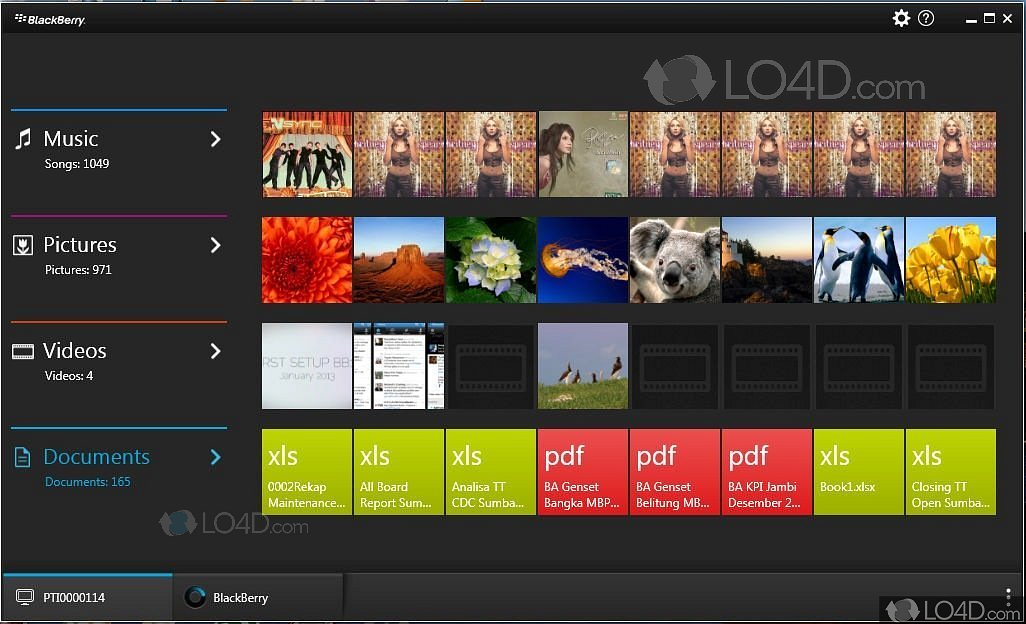Open 0002Rekap Maintenance xls document

pos(307,472)
